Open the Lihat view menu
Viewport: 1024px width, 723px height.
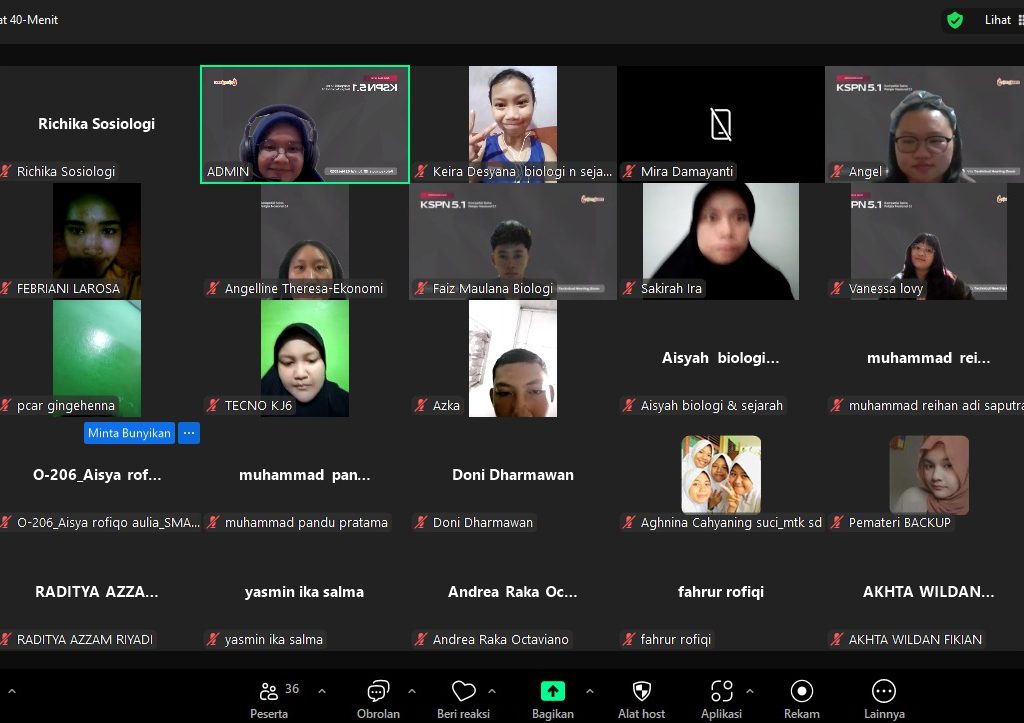tap(997, 20)
